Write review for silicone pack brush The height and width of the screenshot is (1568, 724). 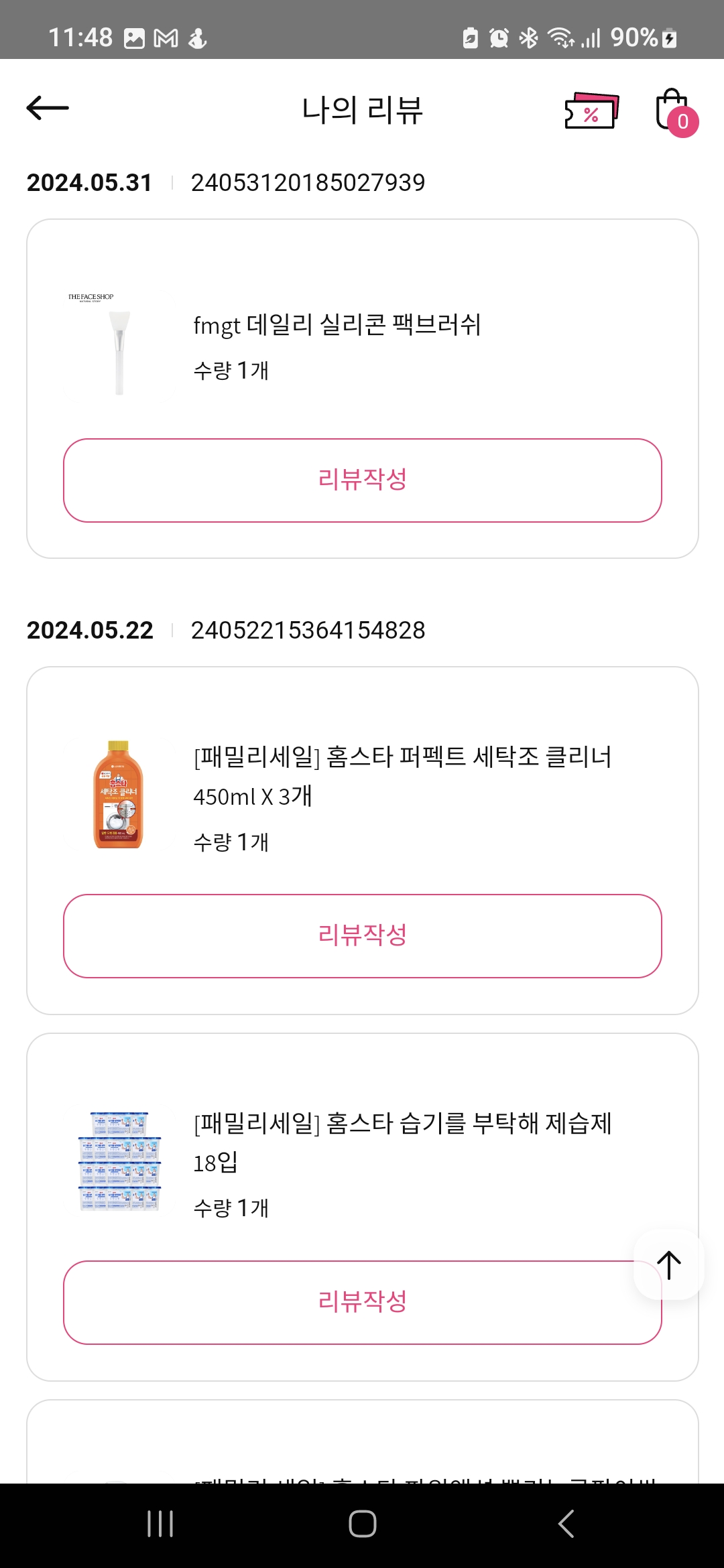click(362, 480)
